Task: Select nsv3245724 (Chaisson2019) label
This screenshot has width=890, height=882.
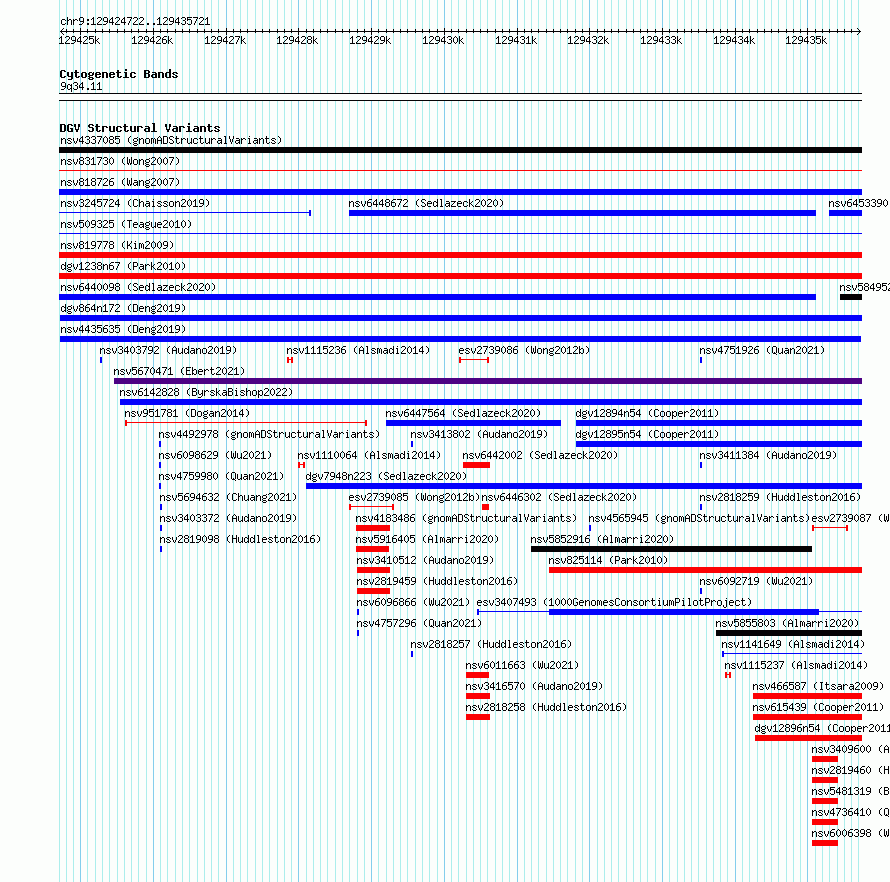Action: tap(135, 203)
